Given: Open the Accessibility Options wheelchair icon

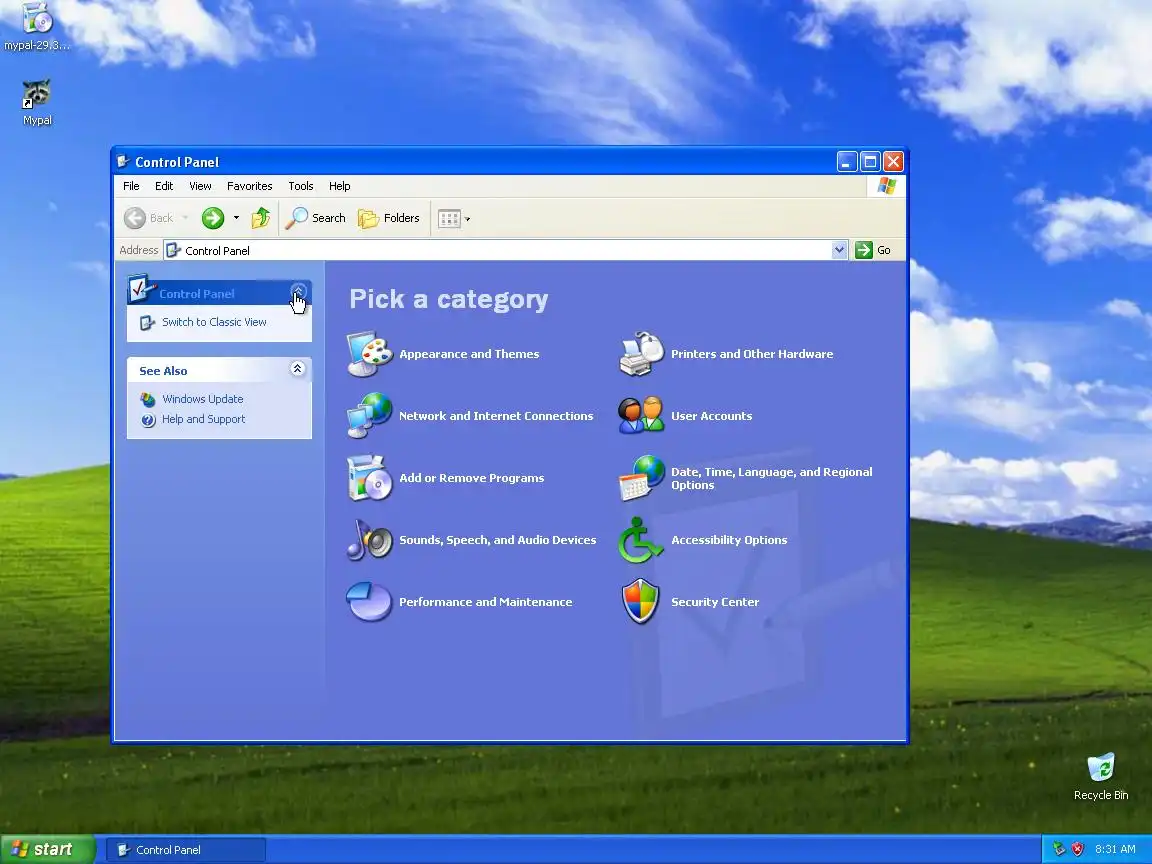Looking at the screenshot, I should click(x=641, y=540).
